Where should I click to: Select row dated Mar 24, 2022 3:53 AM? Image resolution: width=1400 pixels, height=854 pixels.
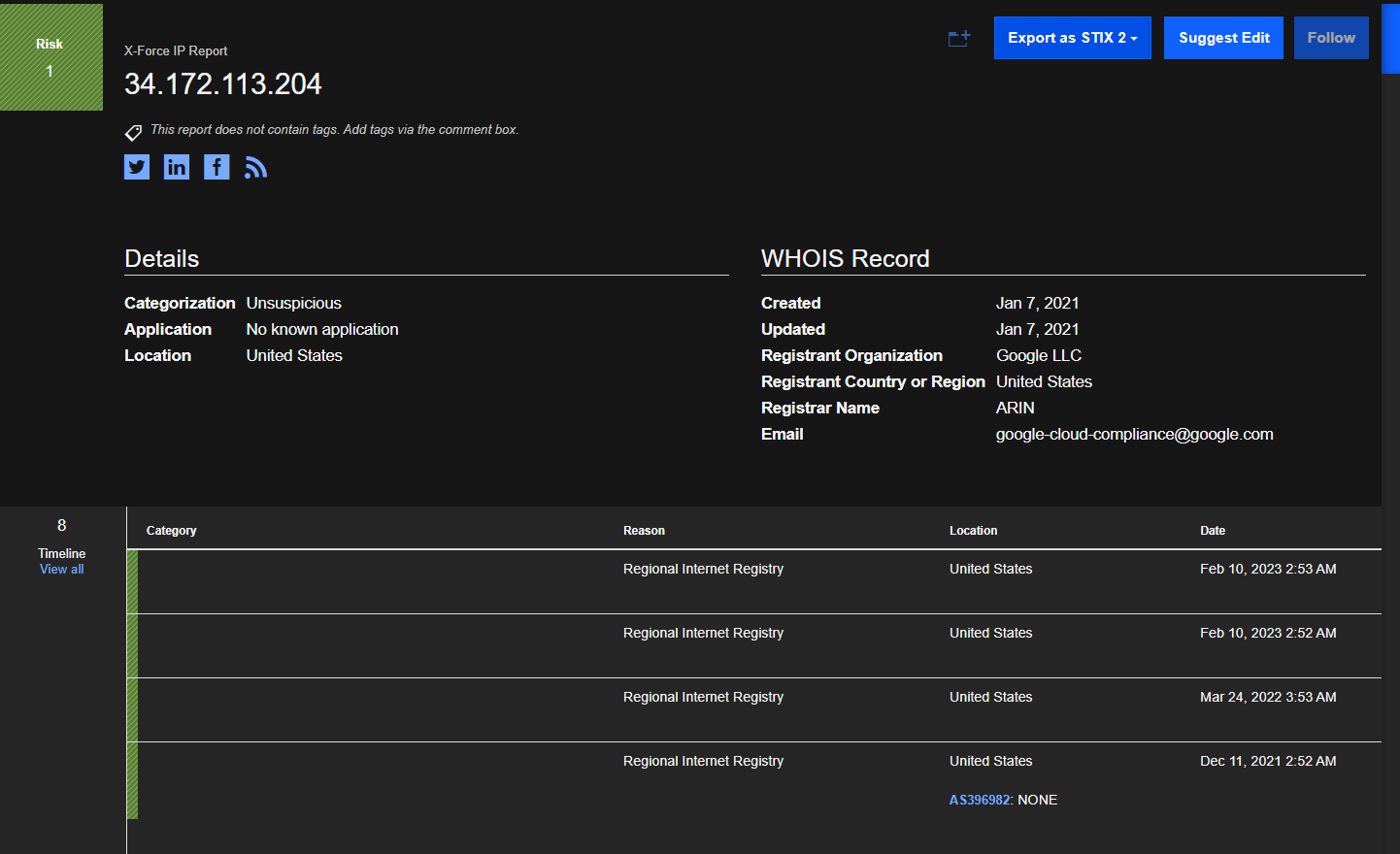tap(754, 709)
